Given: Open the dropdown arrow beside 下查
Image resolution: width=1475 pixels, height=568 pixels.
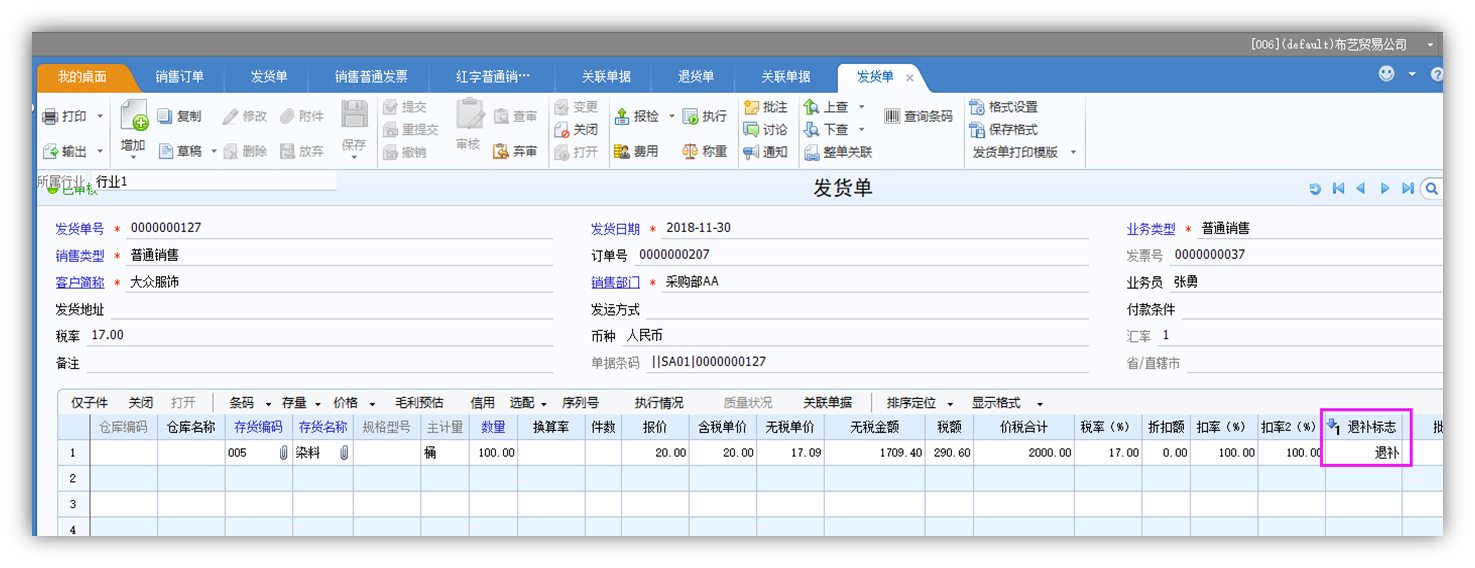Looking at the screenshot, I should click(861, 130).
